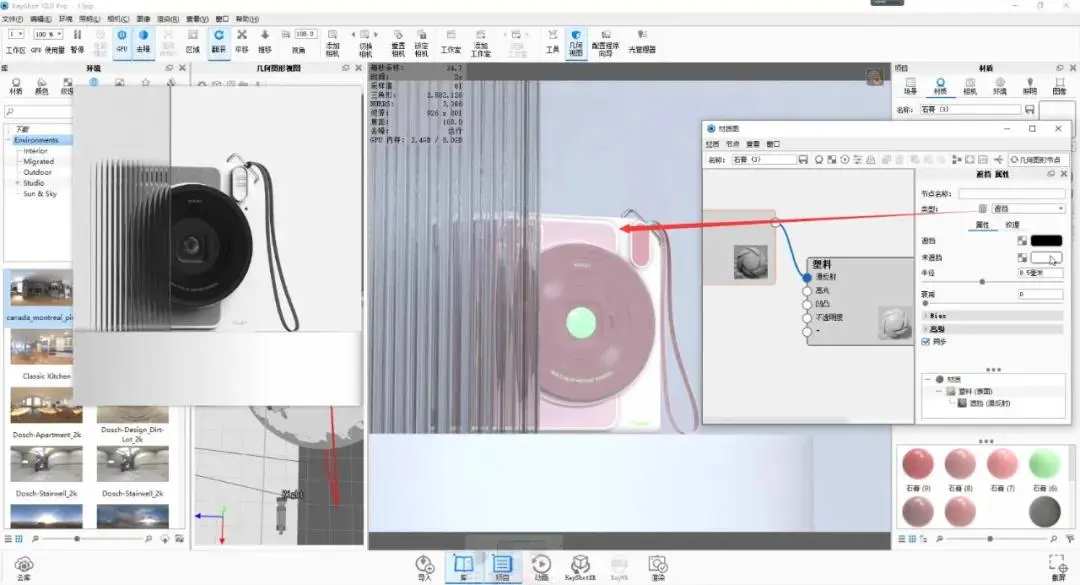Toggle the 几何视图 geometry view button
Image resolution: width=1080 pixels, height=585 pixels.
click(576, 43)
